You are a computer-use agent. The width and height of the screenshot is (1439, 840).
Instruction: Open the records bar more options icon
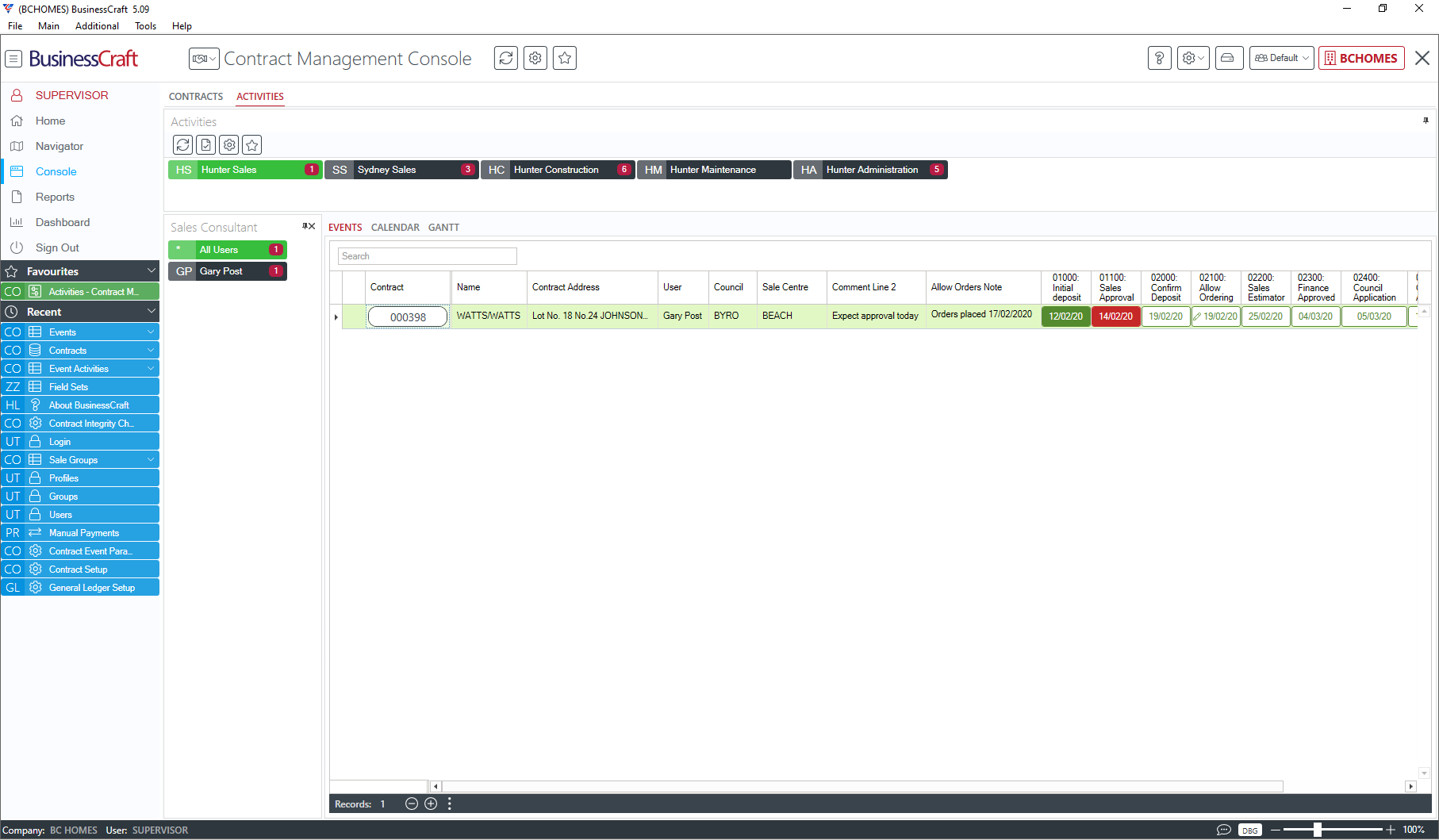tap(450, 804)
